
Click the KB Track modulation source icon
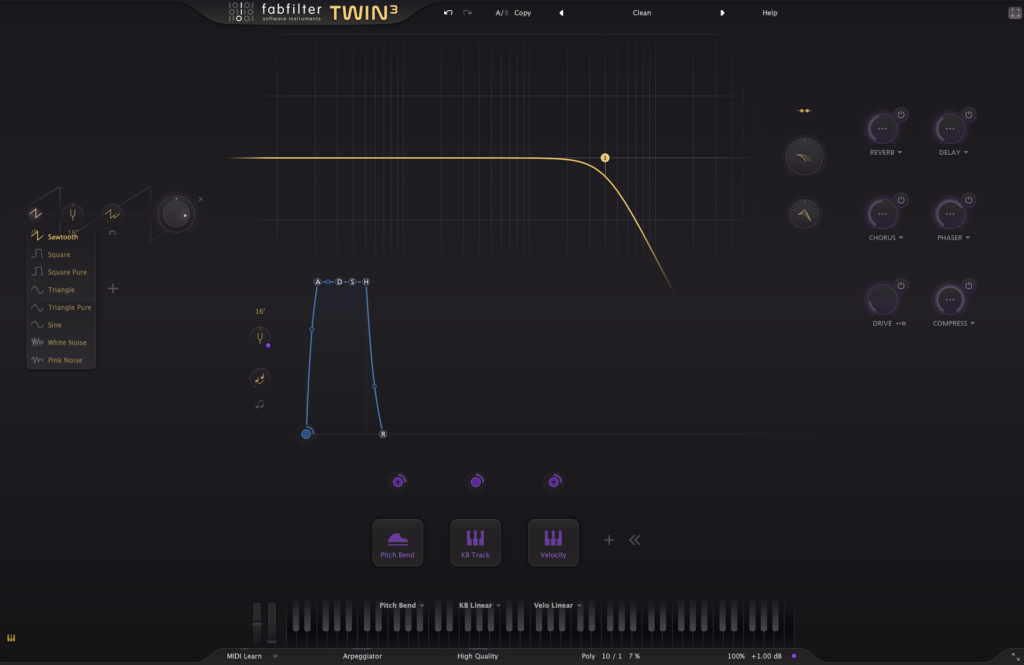coord(475,543)
